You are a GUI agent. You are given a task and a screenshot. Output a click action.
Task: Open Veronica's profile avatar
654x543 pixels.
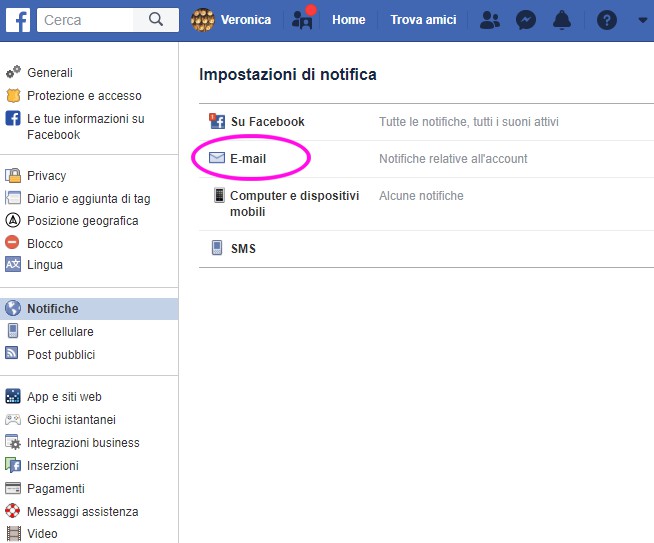pyautogui.click(x=203, y=20)
